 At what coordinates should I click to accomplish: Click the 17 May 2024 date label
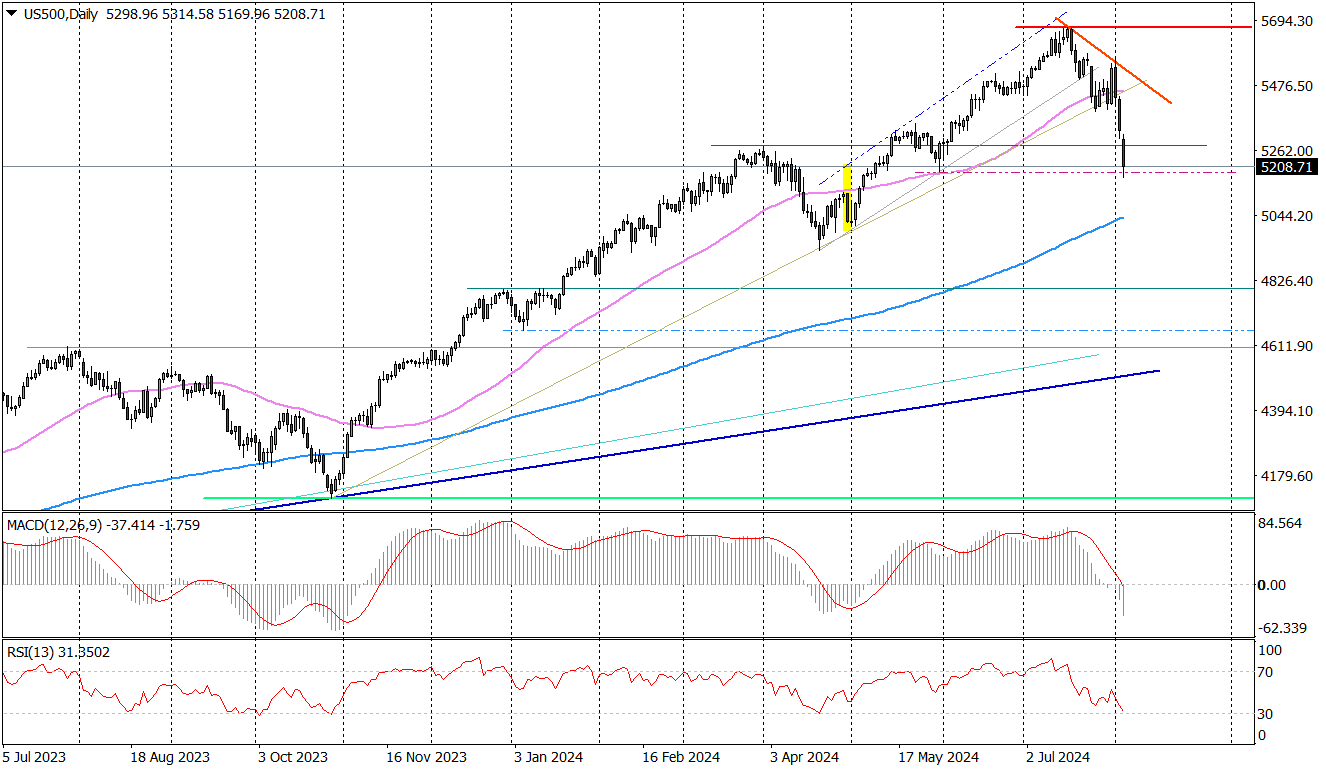(x=937, y=758)
